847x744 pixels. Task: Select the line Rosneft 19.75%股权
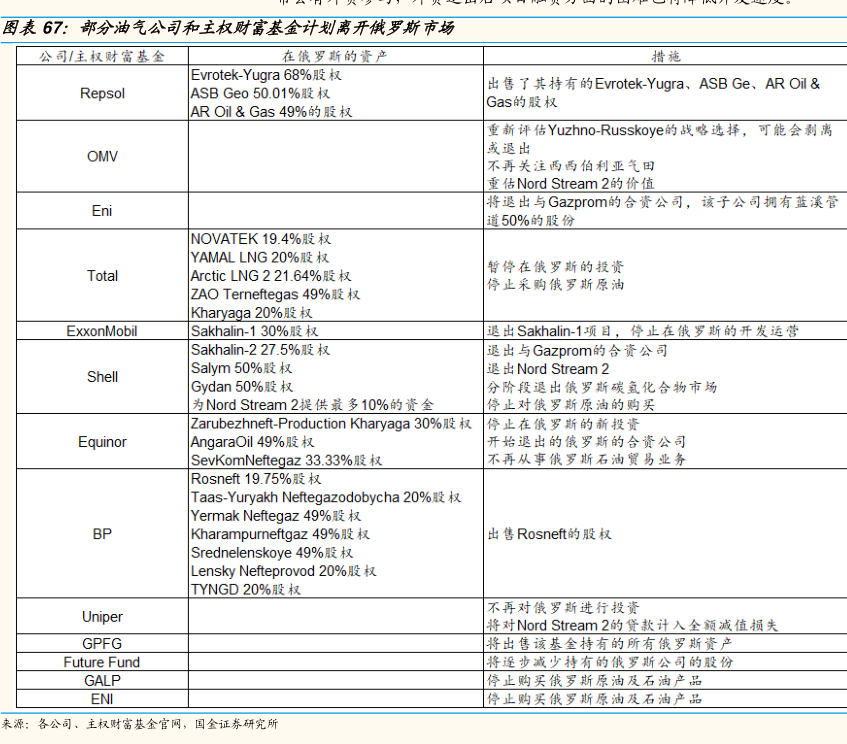256,479
